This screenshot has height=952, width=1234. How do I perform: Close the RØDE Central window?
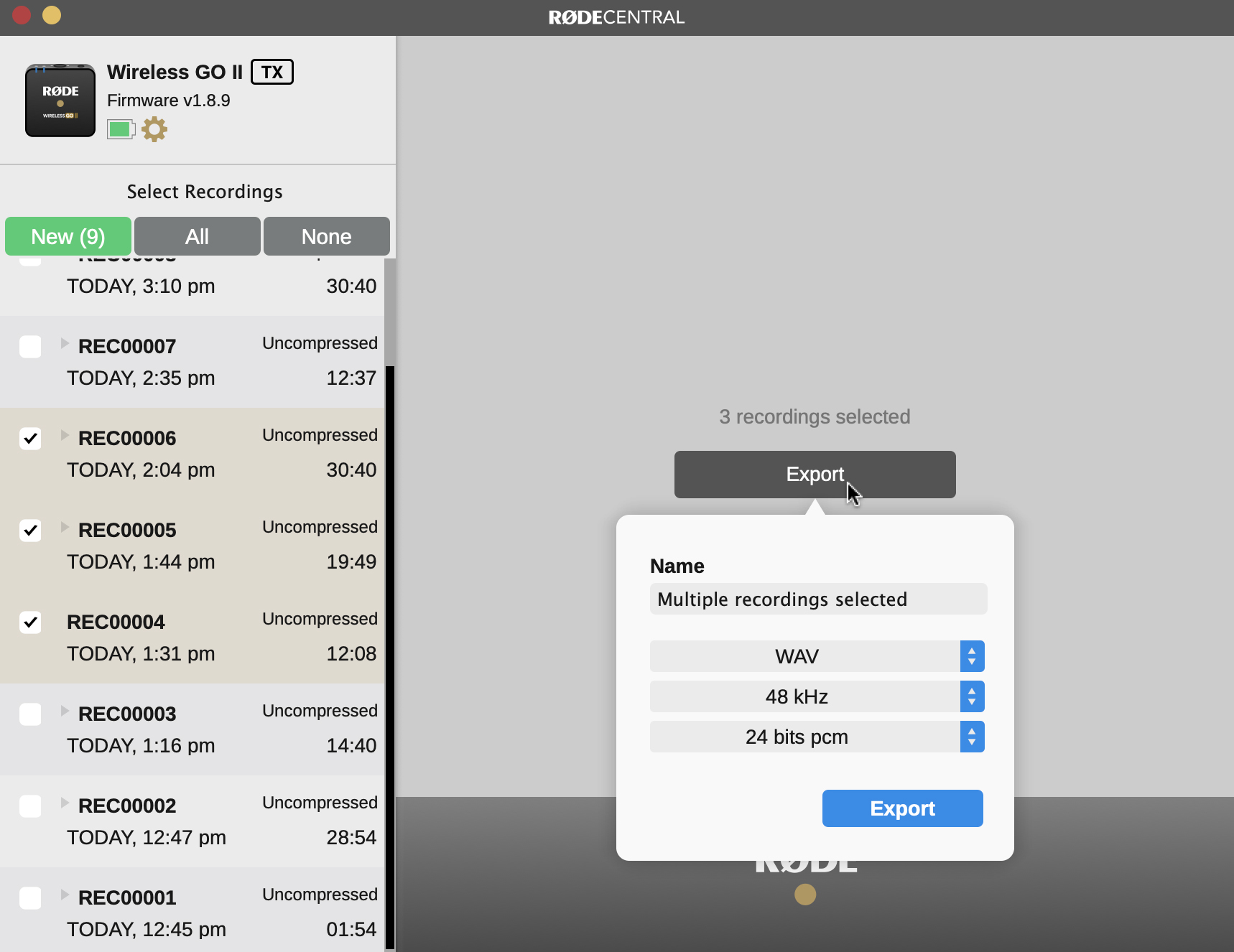tap(22, 14)
